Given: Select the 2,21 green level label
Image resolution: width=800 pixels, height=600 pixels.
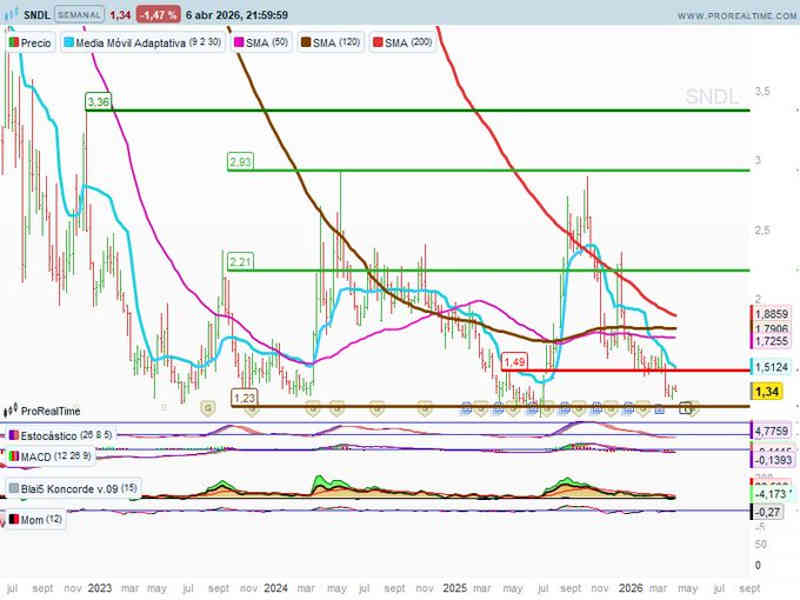Looking at the screenshot, I should pos(240,261).
